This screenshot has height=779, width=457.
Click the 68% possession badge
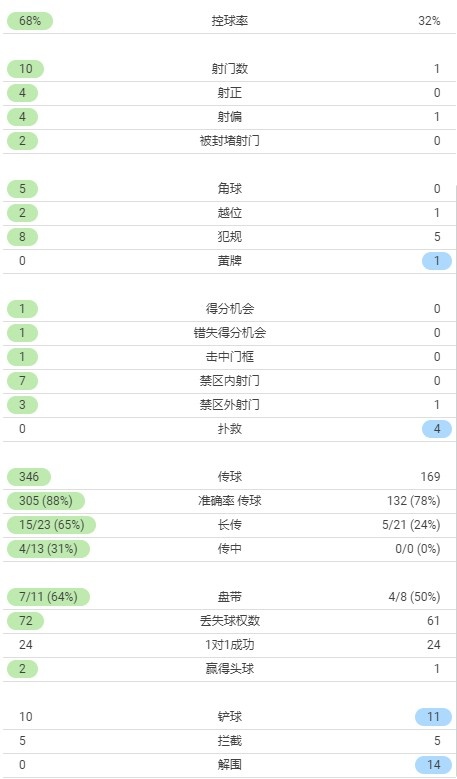click(30, 21)
